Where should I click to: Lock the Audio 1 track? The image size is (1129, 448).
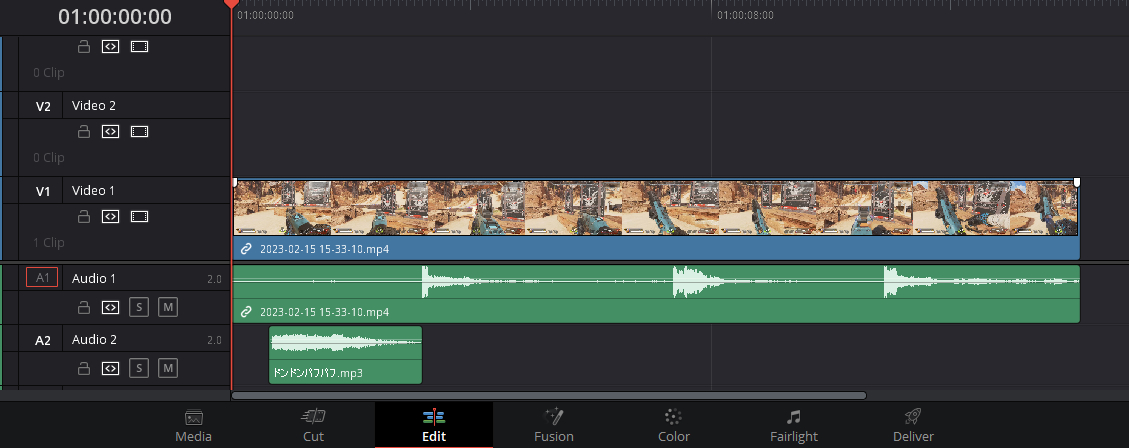pyautogui.click(x=84, y=308)
